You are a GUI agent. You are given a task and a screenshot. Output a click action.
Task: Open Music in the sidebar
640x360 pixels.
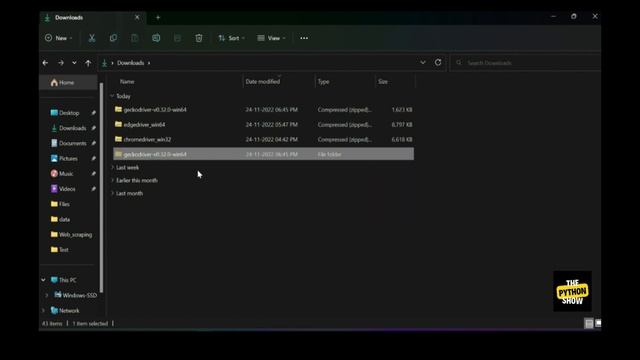click(x=66, y=173)
